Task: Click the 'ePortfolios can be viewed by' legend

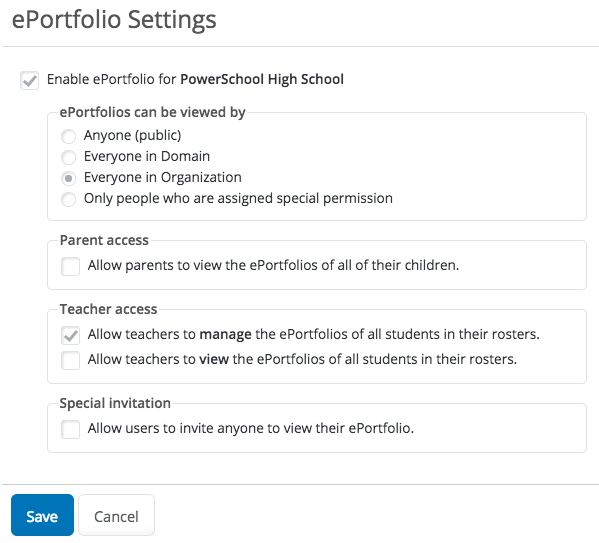Action: (152, 112)
